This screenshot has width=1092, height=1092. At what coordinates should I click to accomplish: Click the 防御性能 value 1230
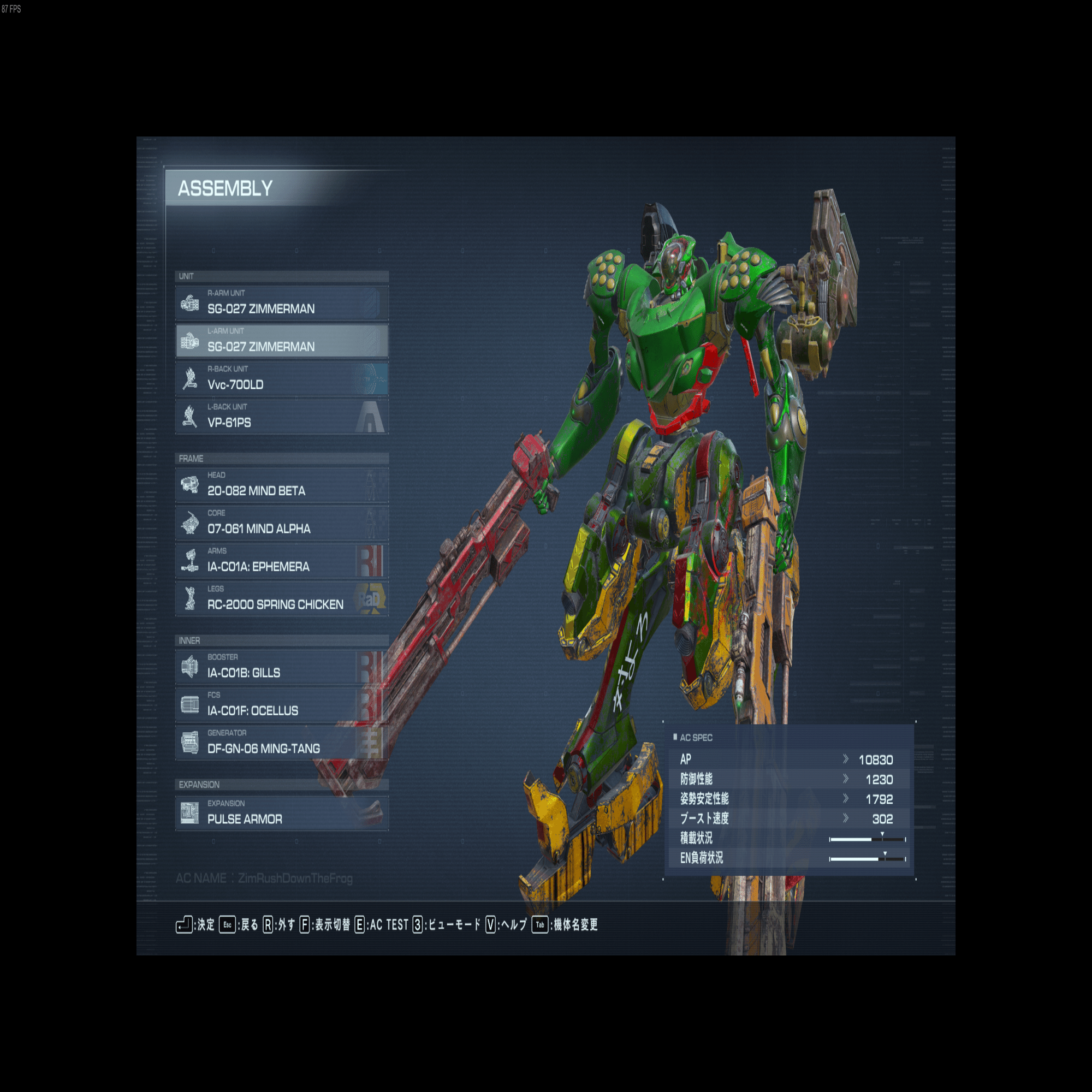click(x=880, y=780)
